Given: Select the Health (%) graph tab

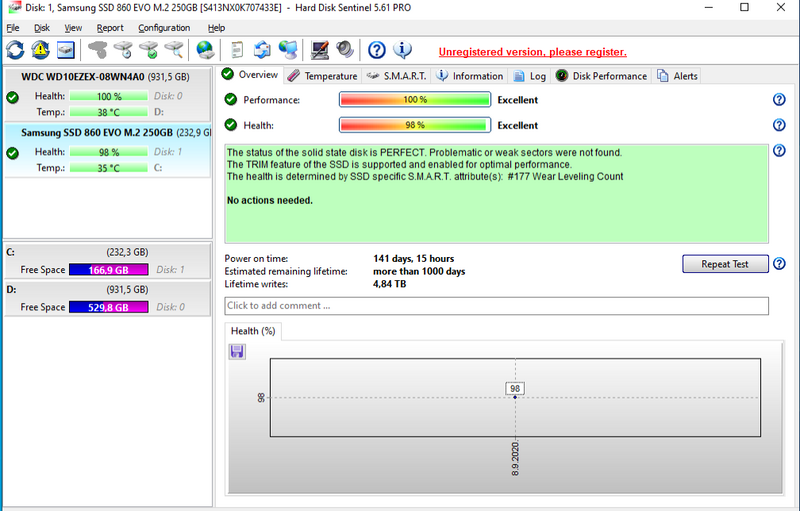Looking at the screenshot, I should pos(253,331).
